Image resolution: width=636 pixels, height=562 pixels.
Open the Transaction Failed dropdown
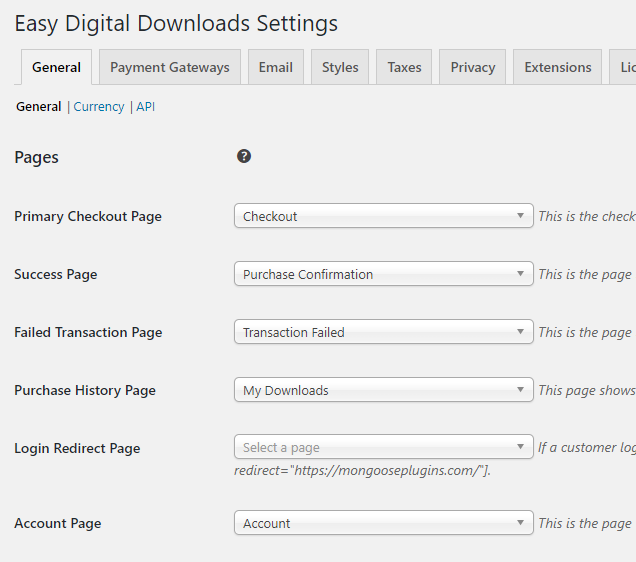tap(384, 332)
